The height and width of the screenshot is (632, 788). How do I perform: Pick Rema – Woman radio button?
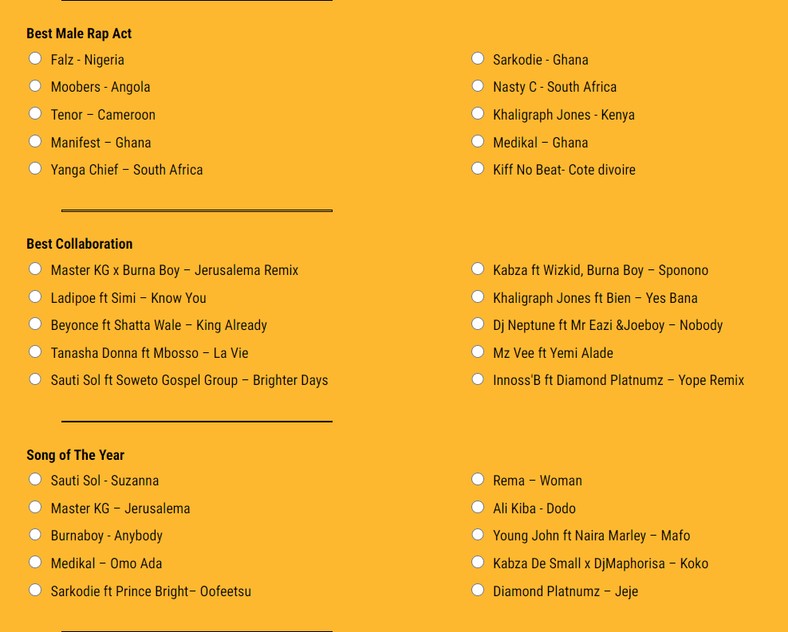pos(477,479)
